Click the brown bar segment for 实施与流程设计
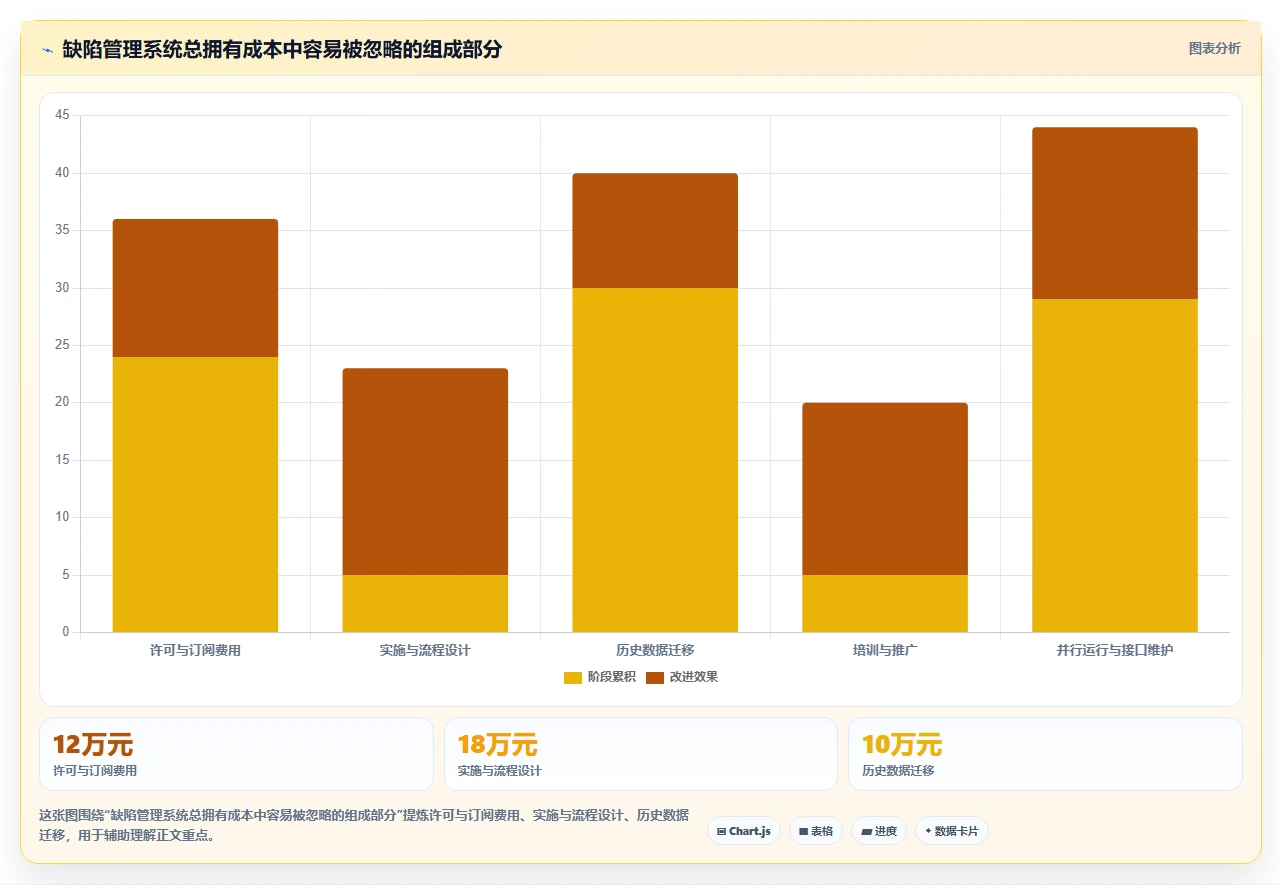Screen dimensions: 1282x885 [425, 472]
